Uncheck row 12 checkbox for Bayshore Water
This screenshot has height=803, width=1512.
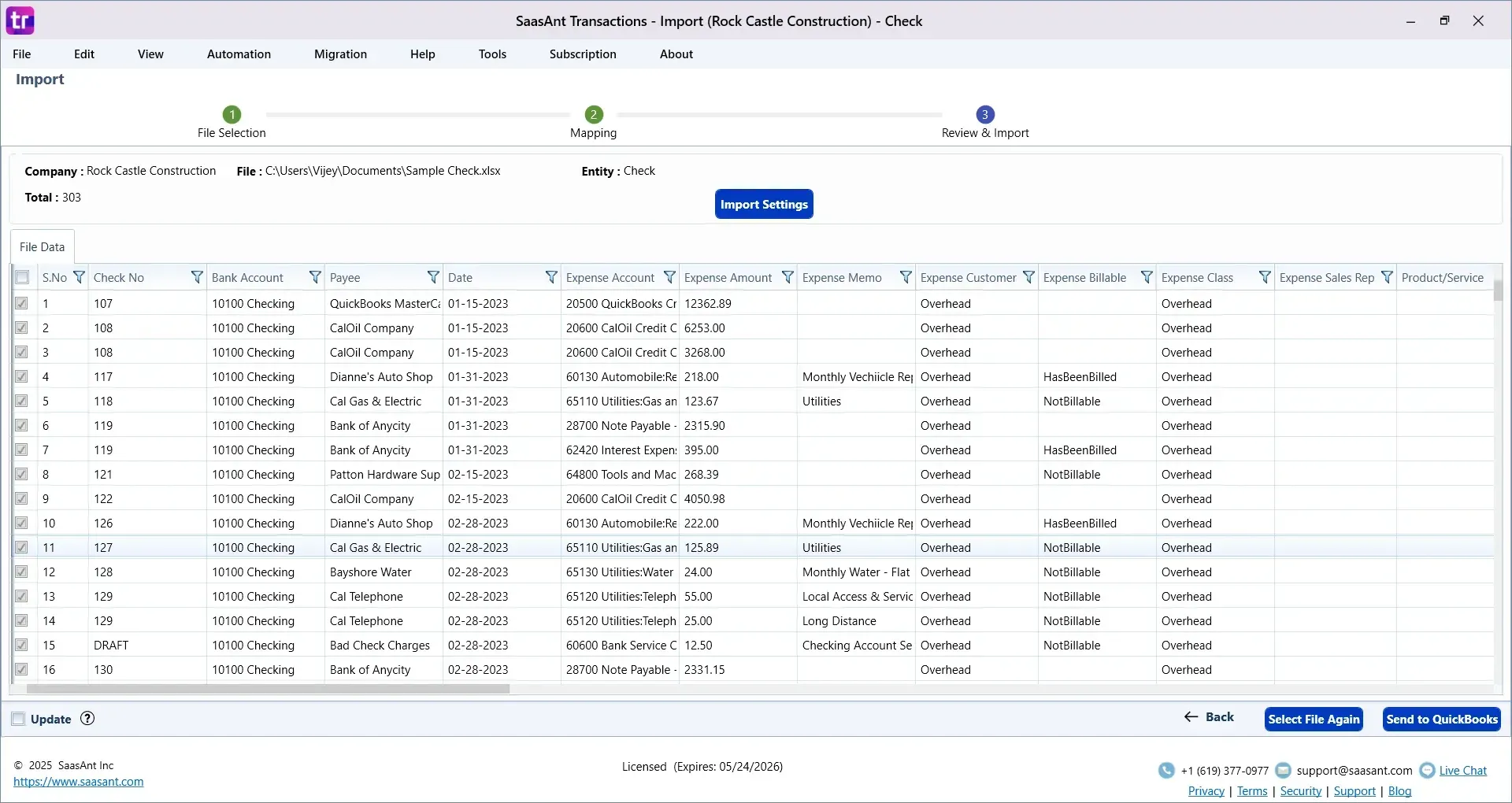point(21,572)
